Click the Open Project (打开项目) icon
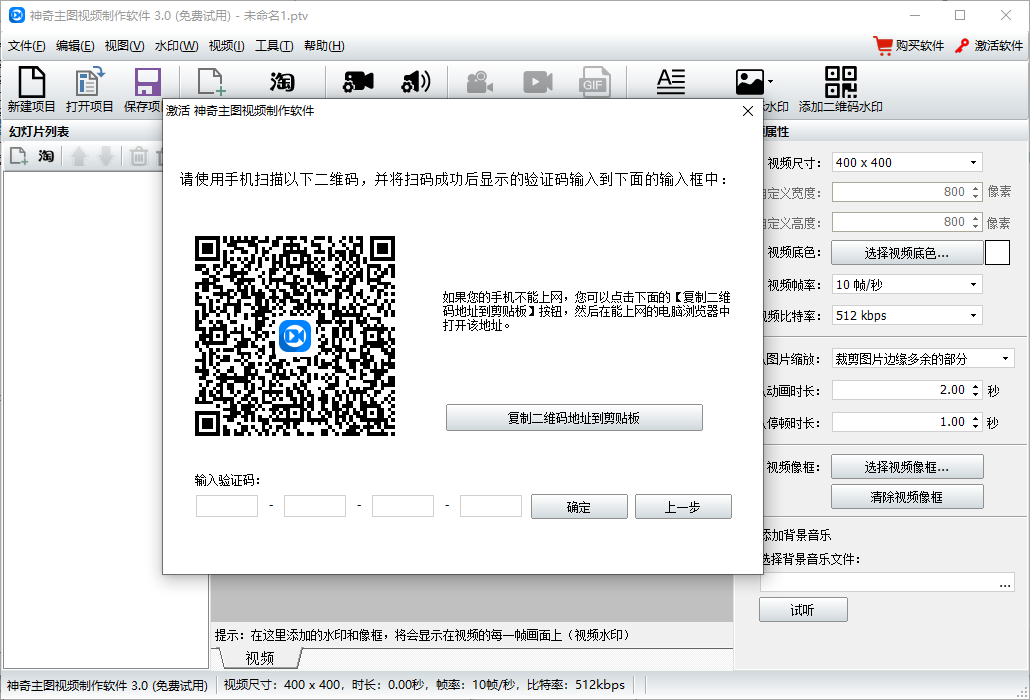This screenshot has height=700, width=1030. (x=89, y=82)
